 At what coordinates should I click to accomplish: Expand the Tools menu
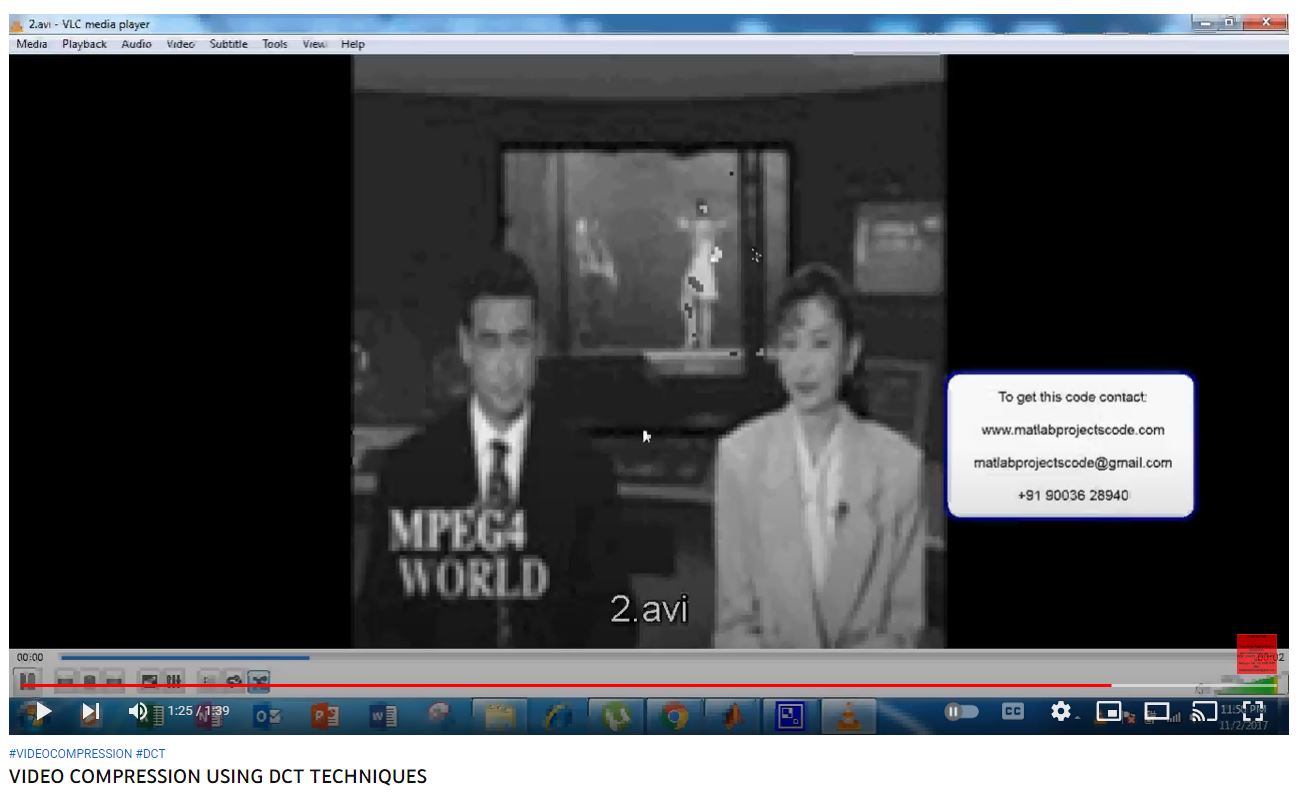tap(275, 44)
